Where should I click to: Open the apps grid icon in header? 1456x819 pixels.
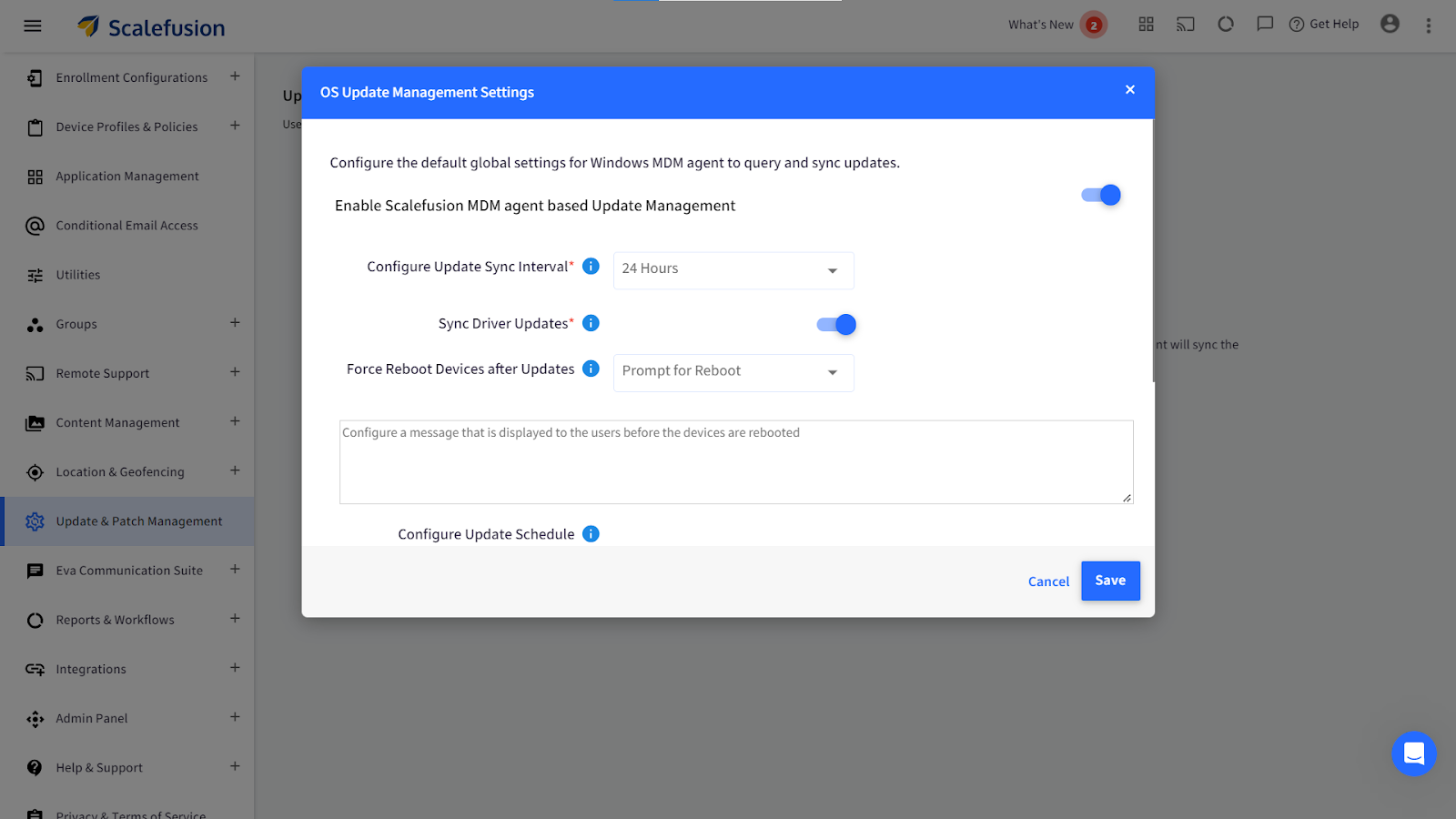pyautogui.click(x=1146, y=25)
